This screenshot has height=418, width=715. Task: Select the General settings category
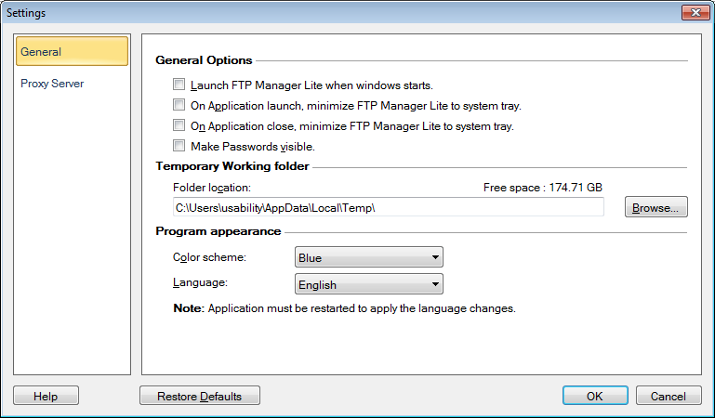[71, 52]
